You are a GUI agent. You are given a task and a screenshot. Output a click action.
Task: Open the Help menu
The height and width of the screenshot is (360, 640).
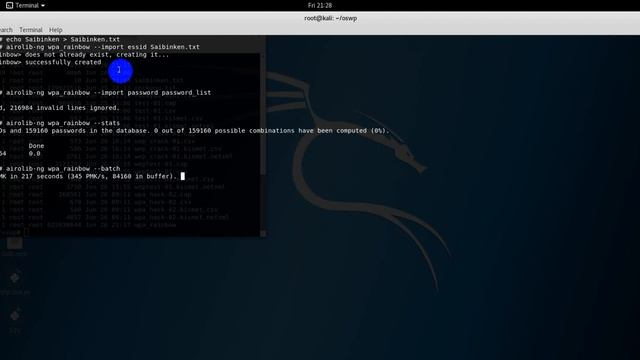point(56,30)
